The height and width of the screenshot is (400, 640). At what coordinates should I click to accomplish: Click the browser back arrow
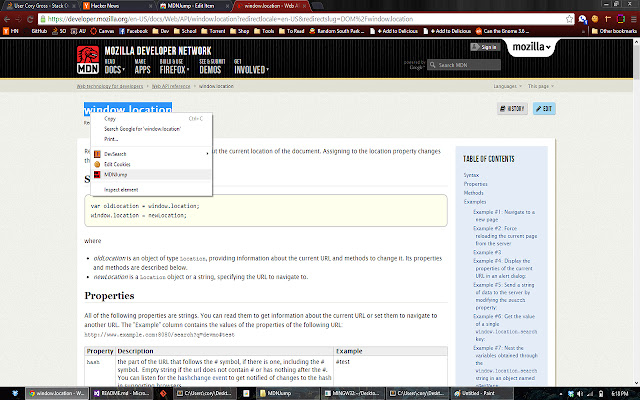pos(7,19)
